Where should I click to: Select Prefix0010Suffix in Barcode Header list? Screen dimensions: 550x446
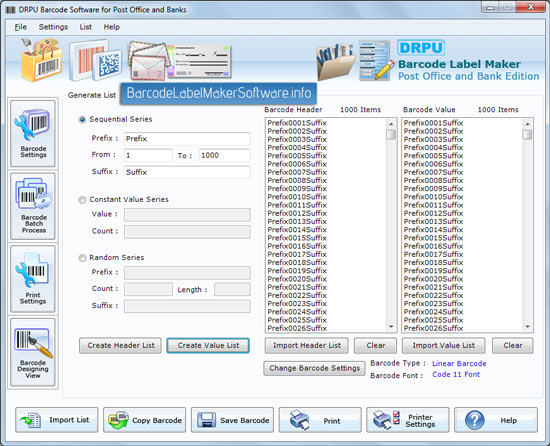click(x=297, y=197)
